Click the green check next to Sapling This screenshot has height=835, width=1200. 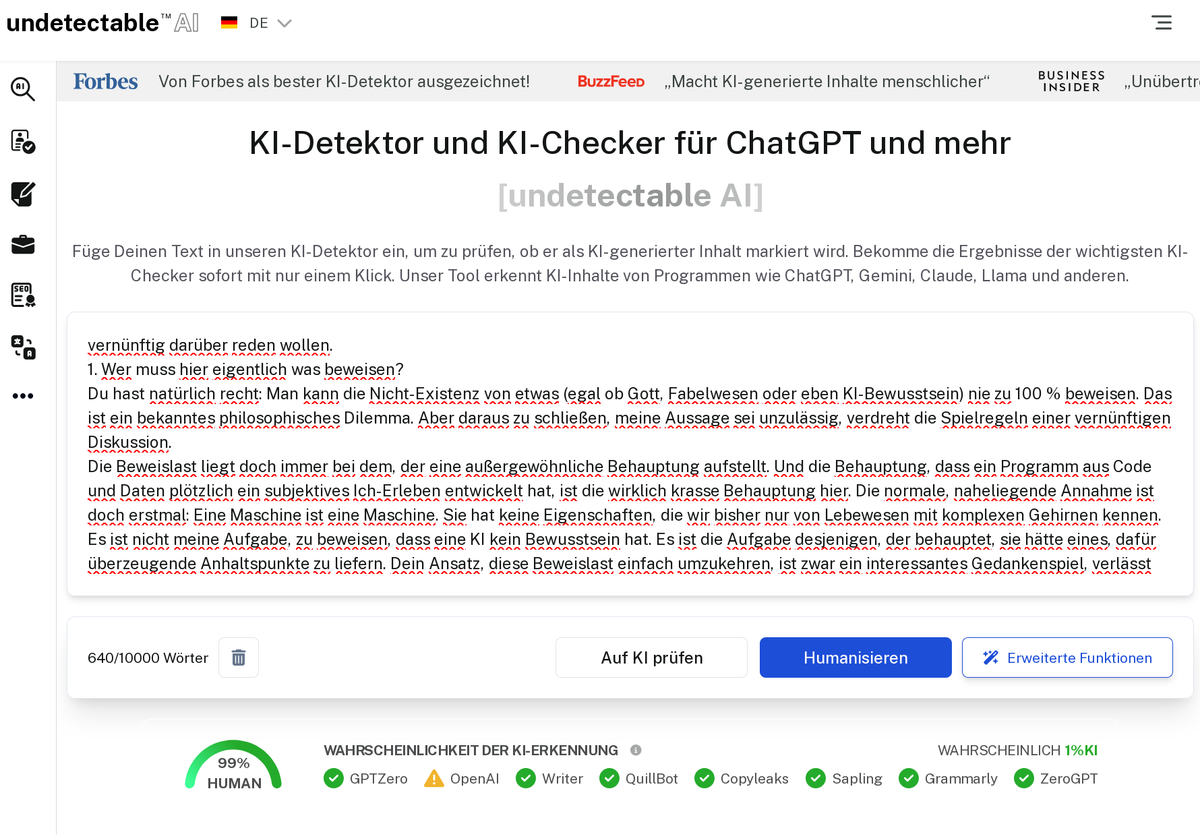click(816, 778)
